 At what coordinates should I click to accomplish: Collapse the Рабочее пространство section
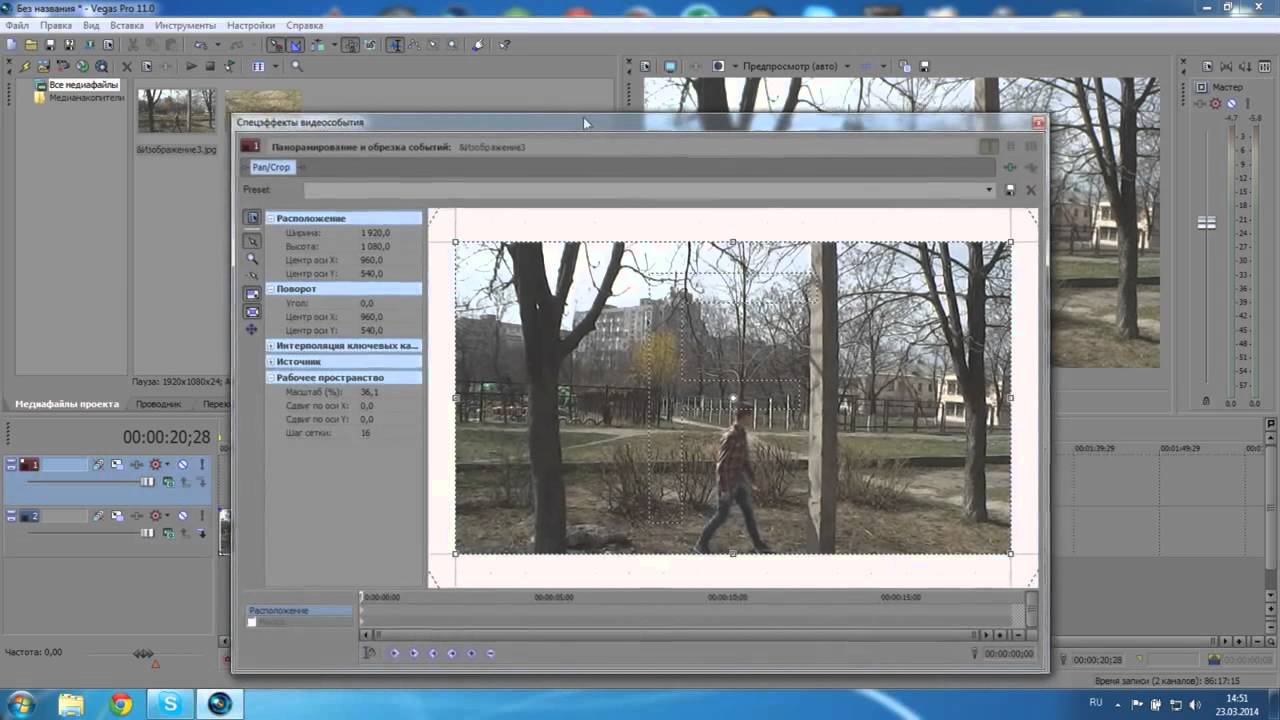[270, 378]
